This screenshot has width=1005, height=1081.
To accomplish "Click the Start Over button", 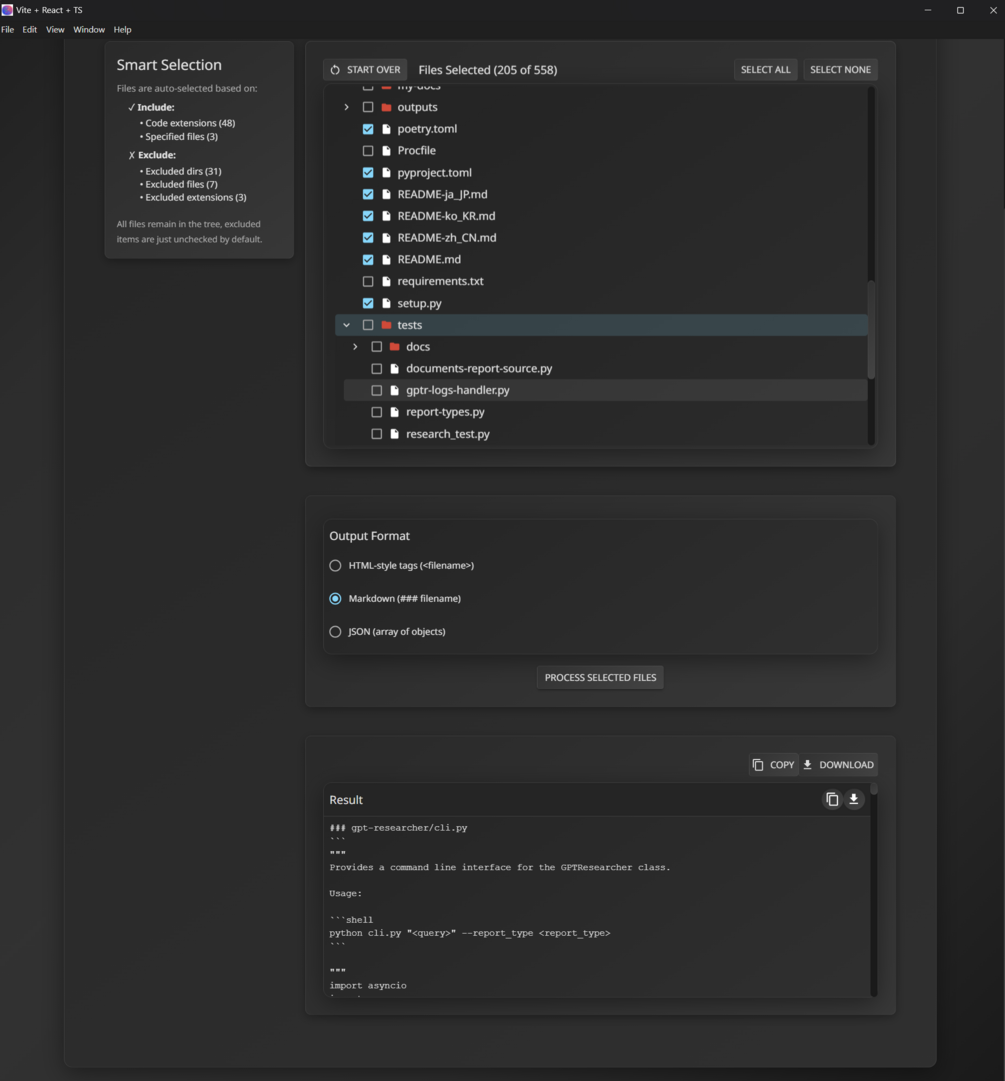I will click(x=365, y=70).
